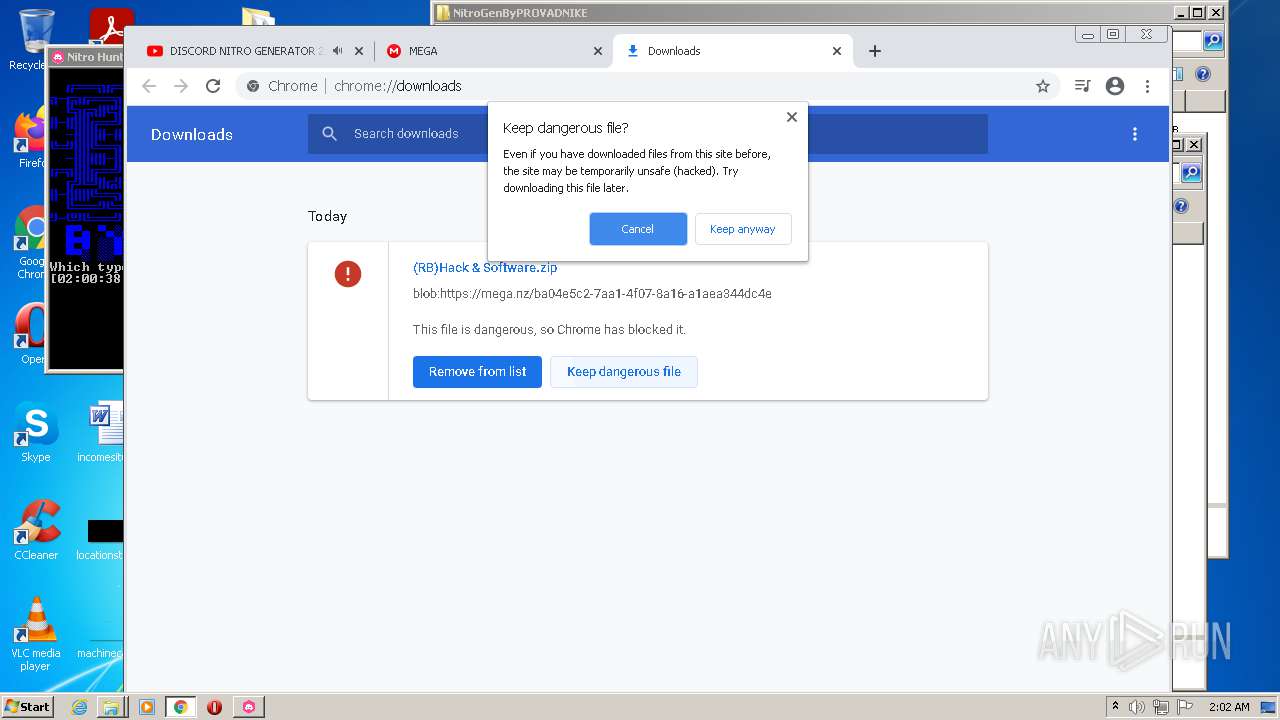Click the mega.nz blob URL link
This screenshot has height=720, width=1280.
click(592, 294)
